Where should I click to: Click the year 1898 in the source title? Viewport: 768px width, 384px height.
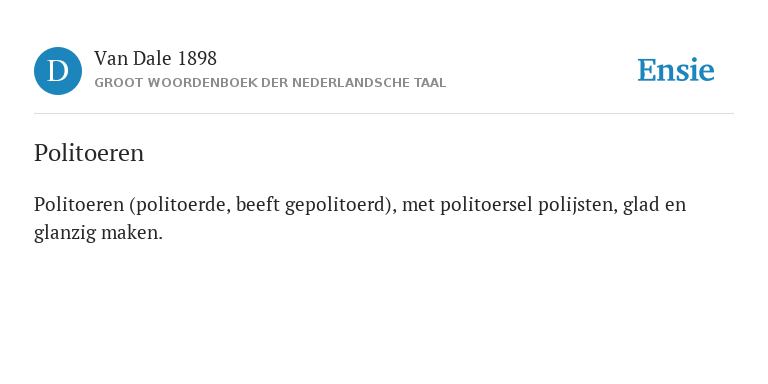tap(197, 59)
